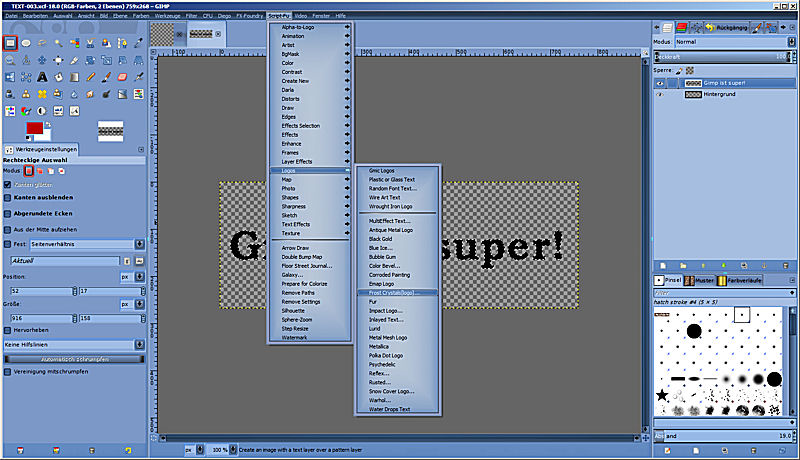Viewport: 800px width, 460px height.
Task: Select the Rectangle Select tool
Action: tap(10, 43)
